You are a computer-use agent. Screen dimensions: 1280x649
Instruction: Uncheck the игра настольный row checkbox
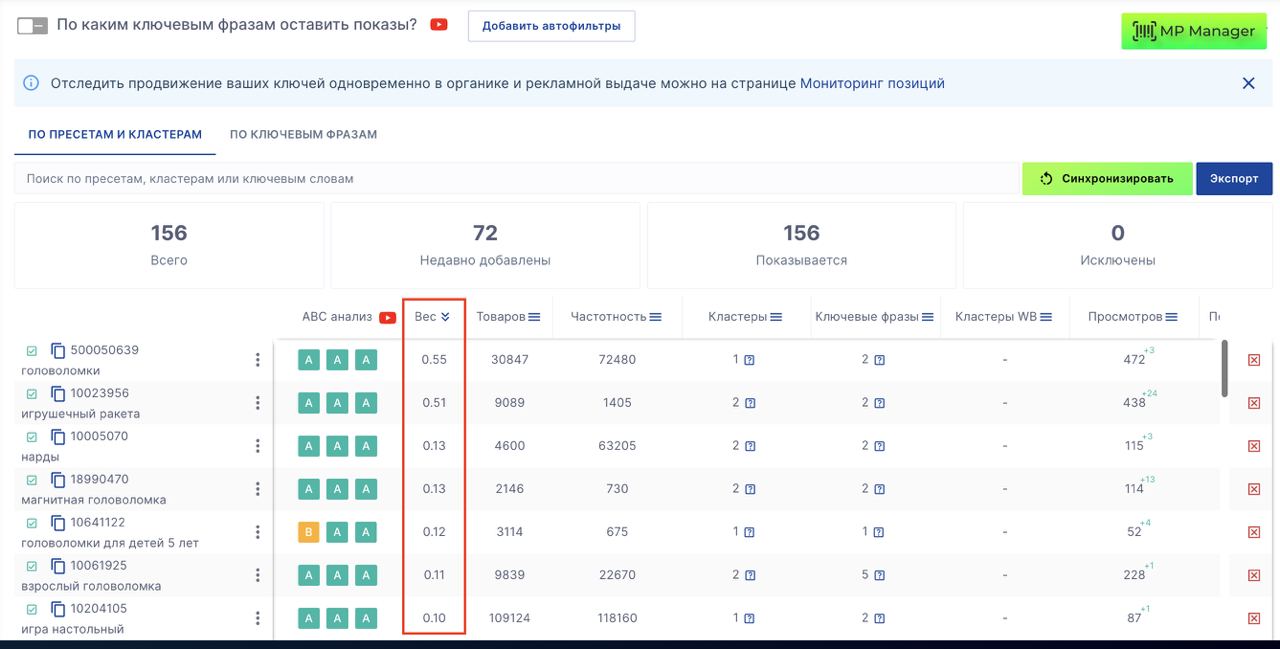pyautogui.click(x=31, y=609)
